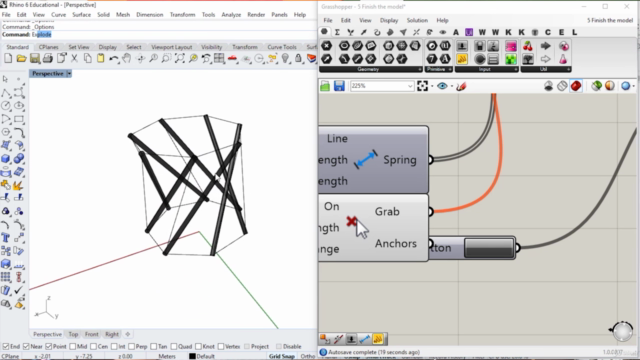
Task: Click the Grasshopper open file icon
Action: pyautogui.click(x=325, y=86)
